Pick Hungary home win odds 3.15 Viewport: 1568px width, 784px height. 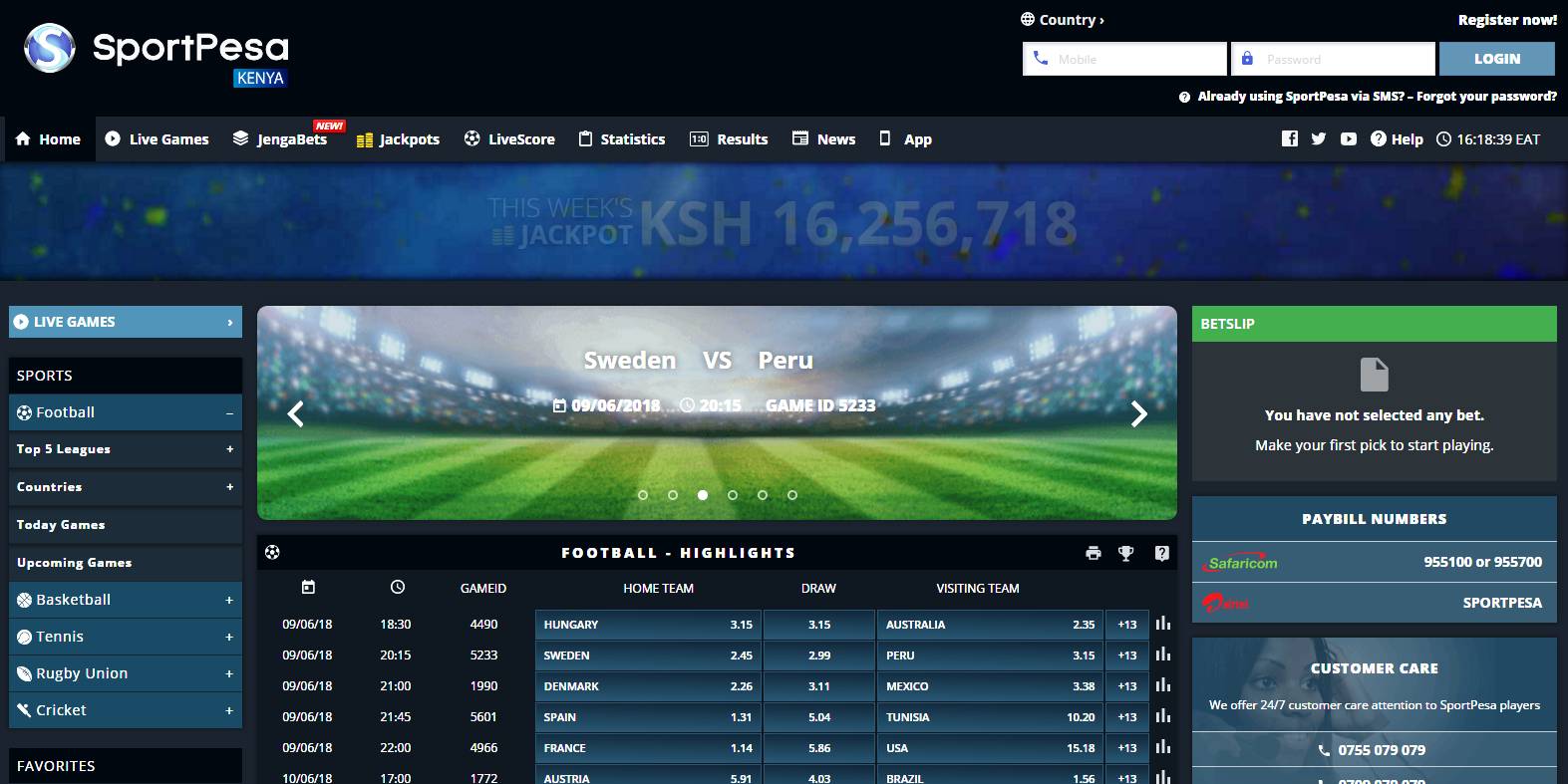[x=648, y=625]
